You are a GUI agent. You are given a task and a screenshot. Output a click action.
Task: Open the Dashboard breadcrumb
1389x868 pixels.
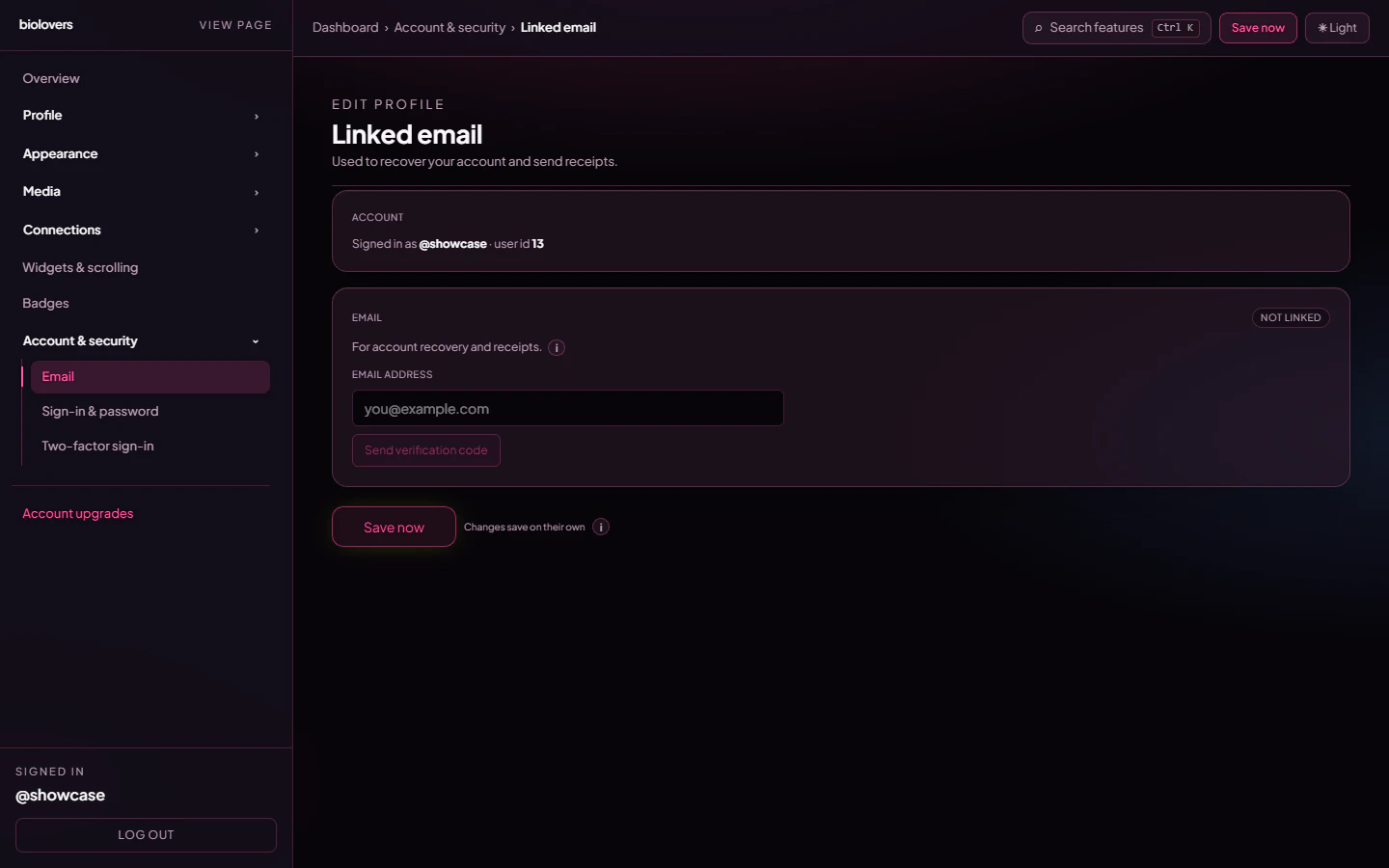point(345,27)
